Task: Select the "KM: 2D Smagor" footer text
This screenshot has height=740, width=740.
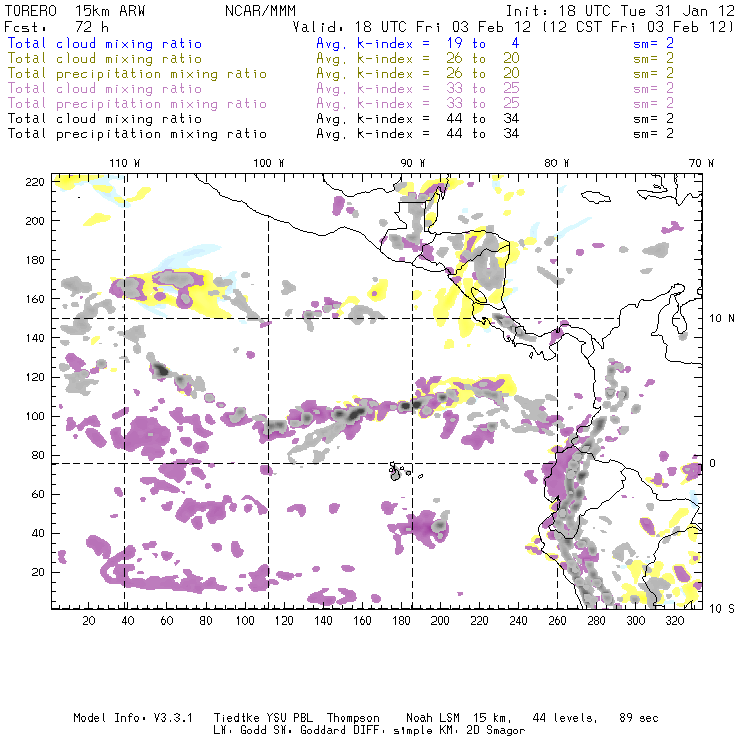Action: [482, 730]
